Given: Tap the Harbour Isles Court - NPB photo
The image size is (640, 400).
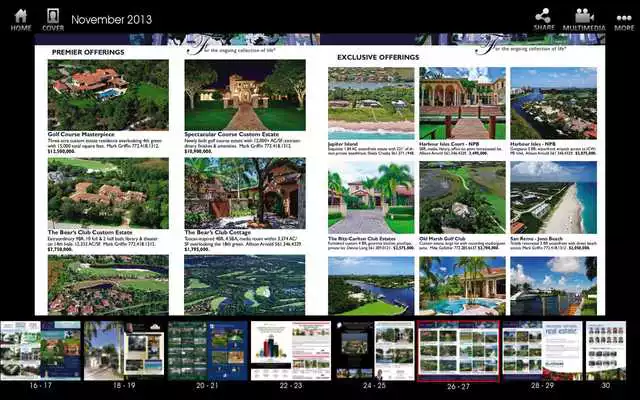Looking at the screenshot, I should [462, 103].
